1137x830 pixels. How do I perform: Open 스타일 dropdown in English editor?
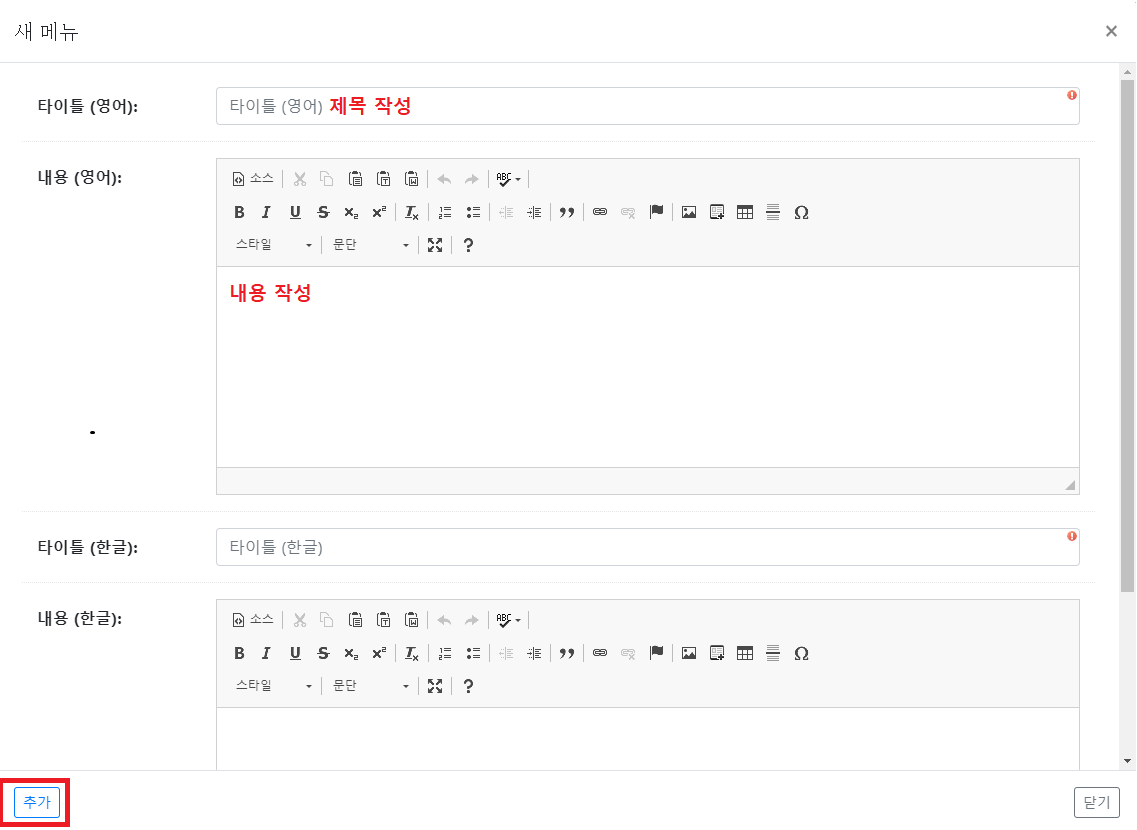274,245
